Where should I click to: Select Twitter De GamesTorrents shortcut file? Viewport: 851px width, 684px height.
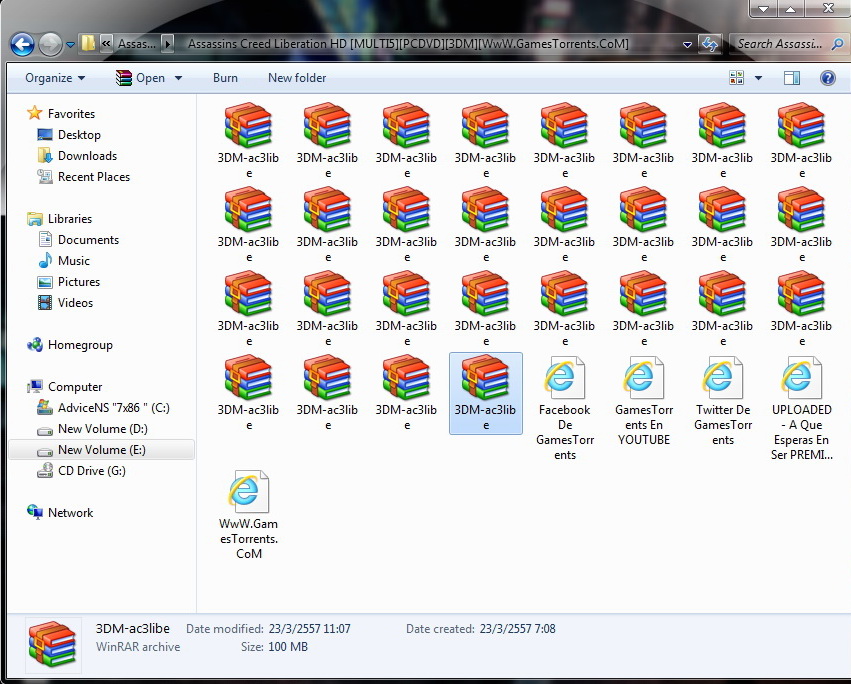click(722, 402)
